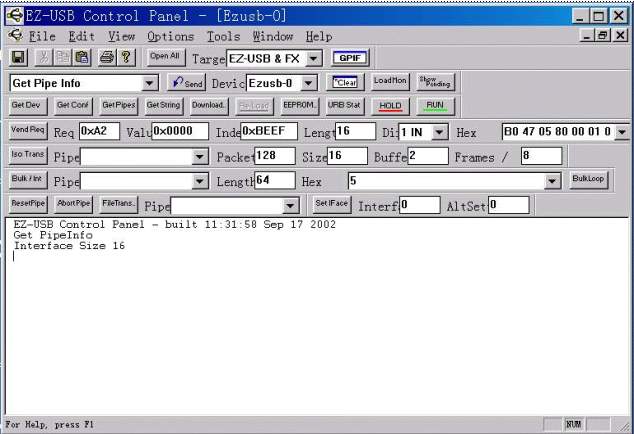Click the Bulk / Int button

28,180
